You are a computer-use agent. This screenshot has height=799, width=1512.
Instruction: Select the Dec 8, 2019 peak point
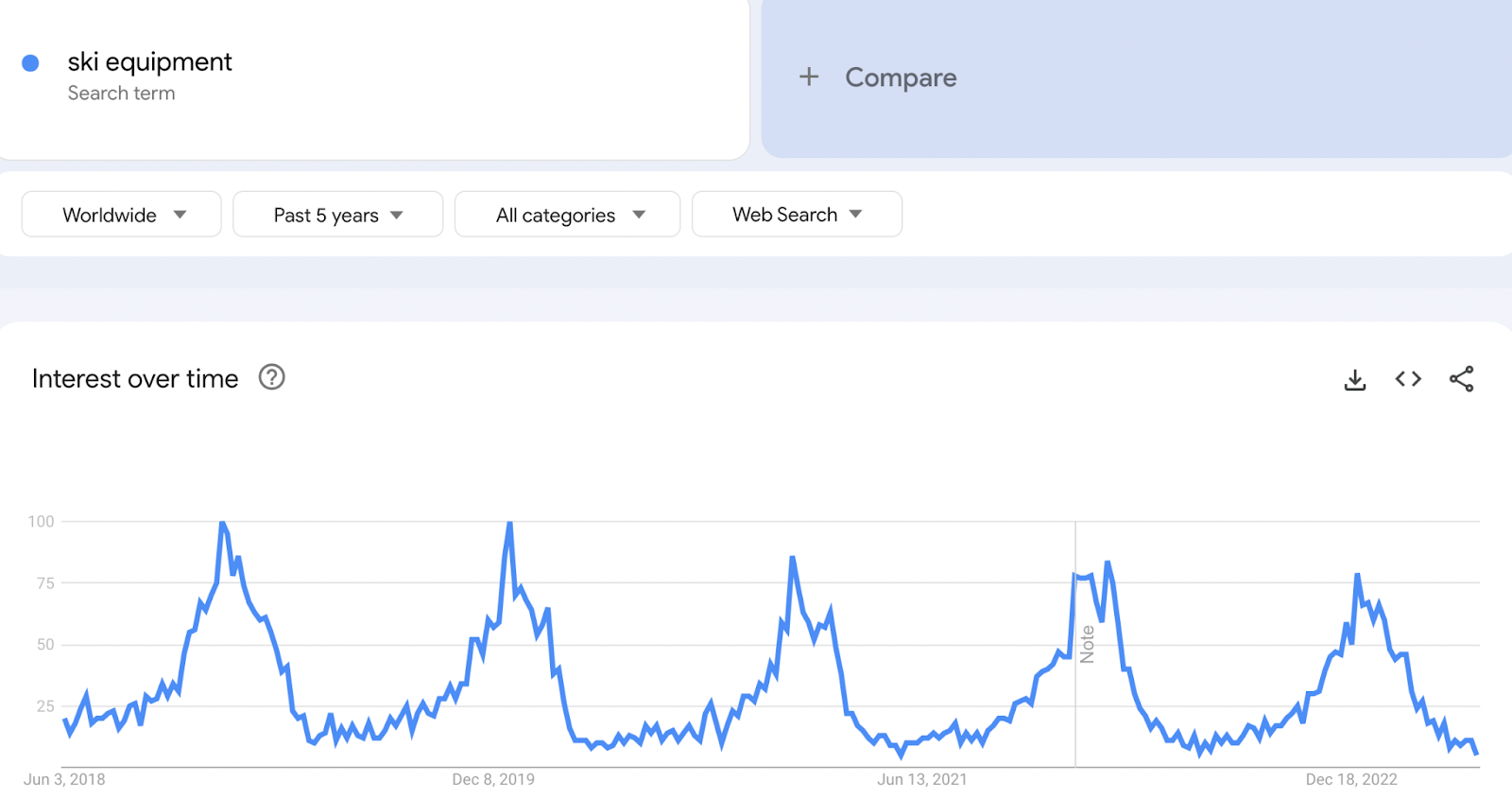509,522
